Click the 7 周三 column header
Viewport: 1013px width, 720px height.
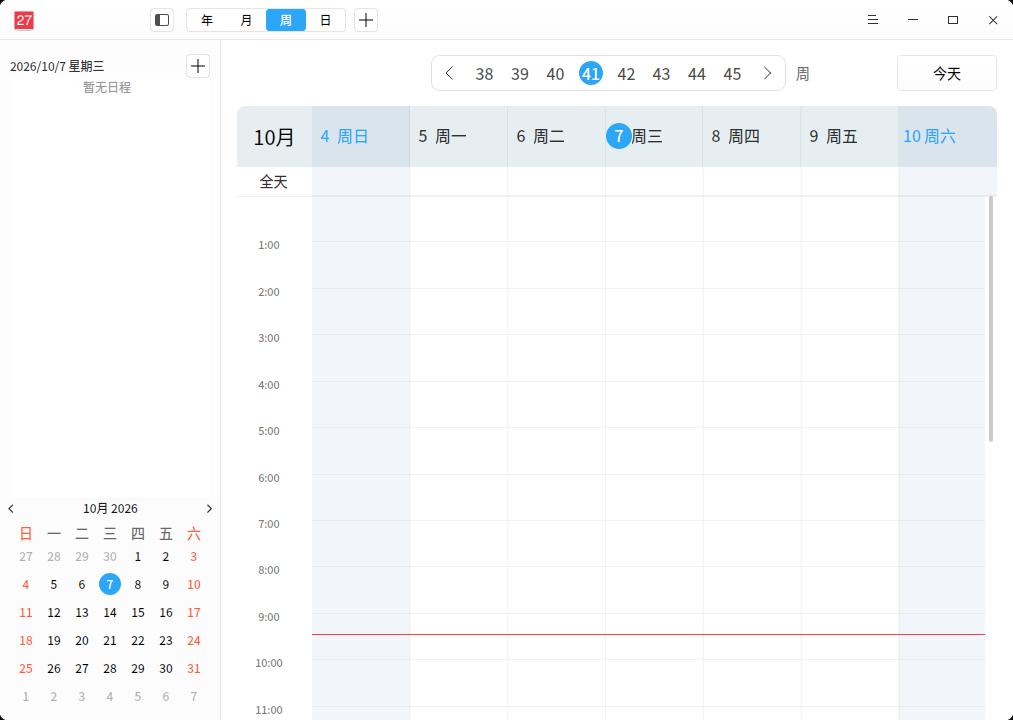tap(654, 136)
